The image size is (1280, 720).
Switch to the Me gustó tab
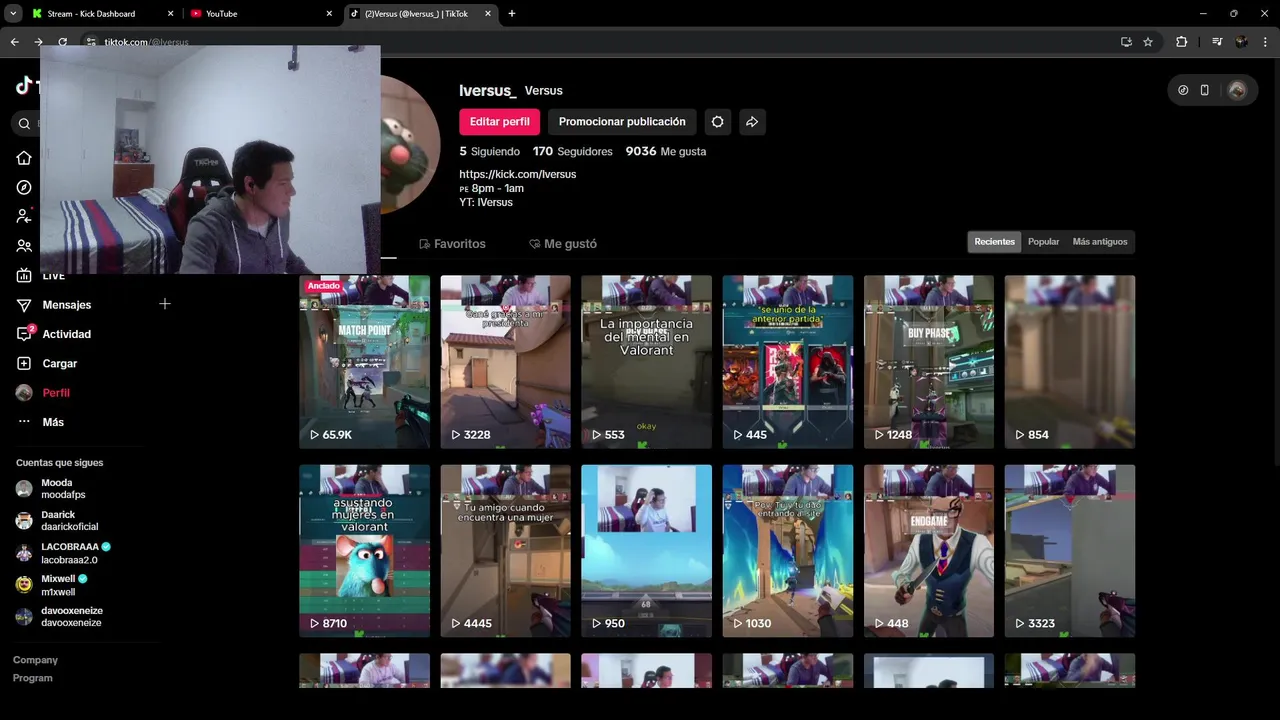click(x=563, y=244)
